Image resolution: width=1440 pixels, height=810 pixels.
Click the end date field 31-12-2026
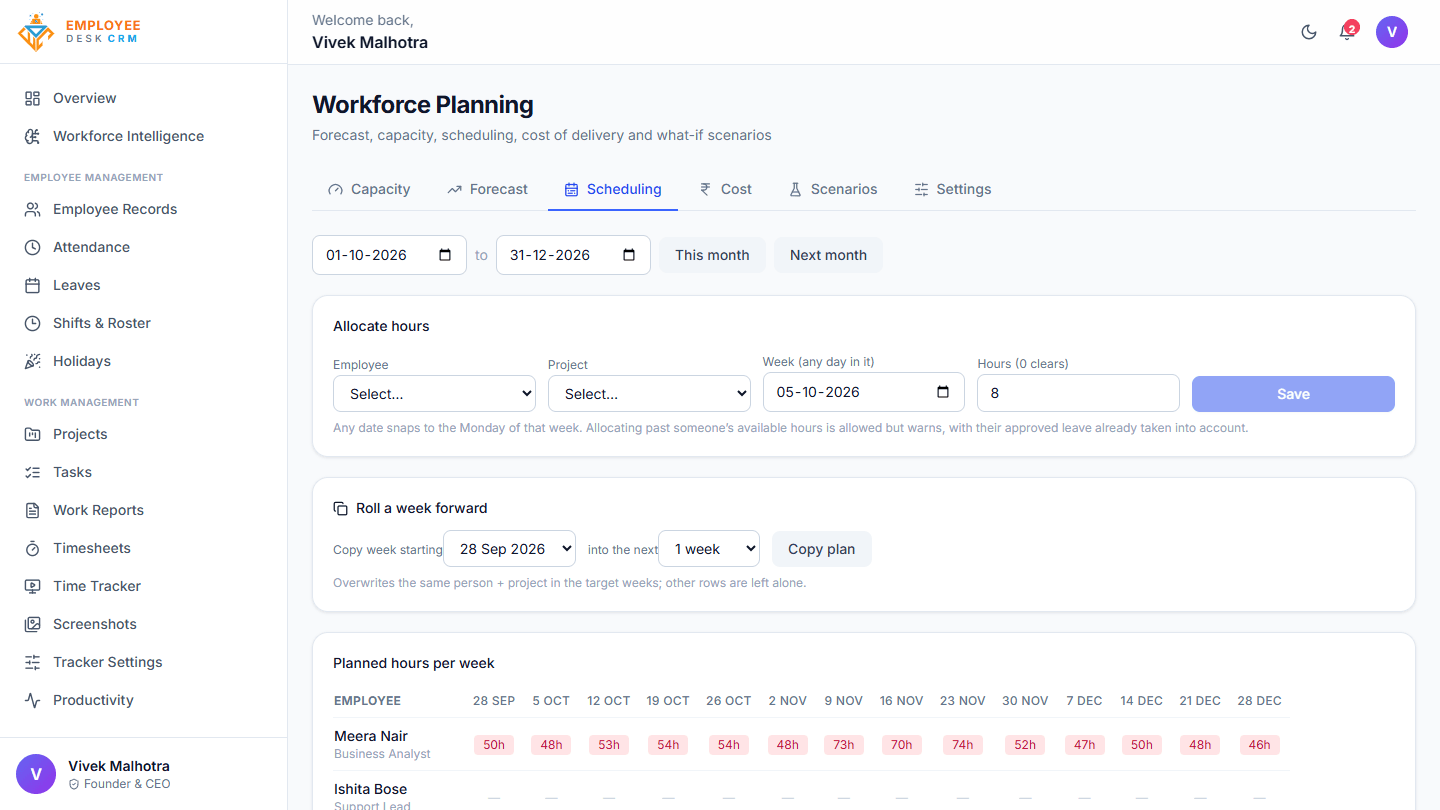coord(573,255)
